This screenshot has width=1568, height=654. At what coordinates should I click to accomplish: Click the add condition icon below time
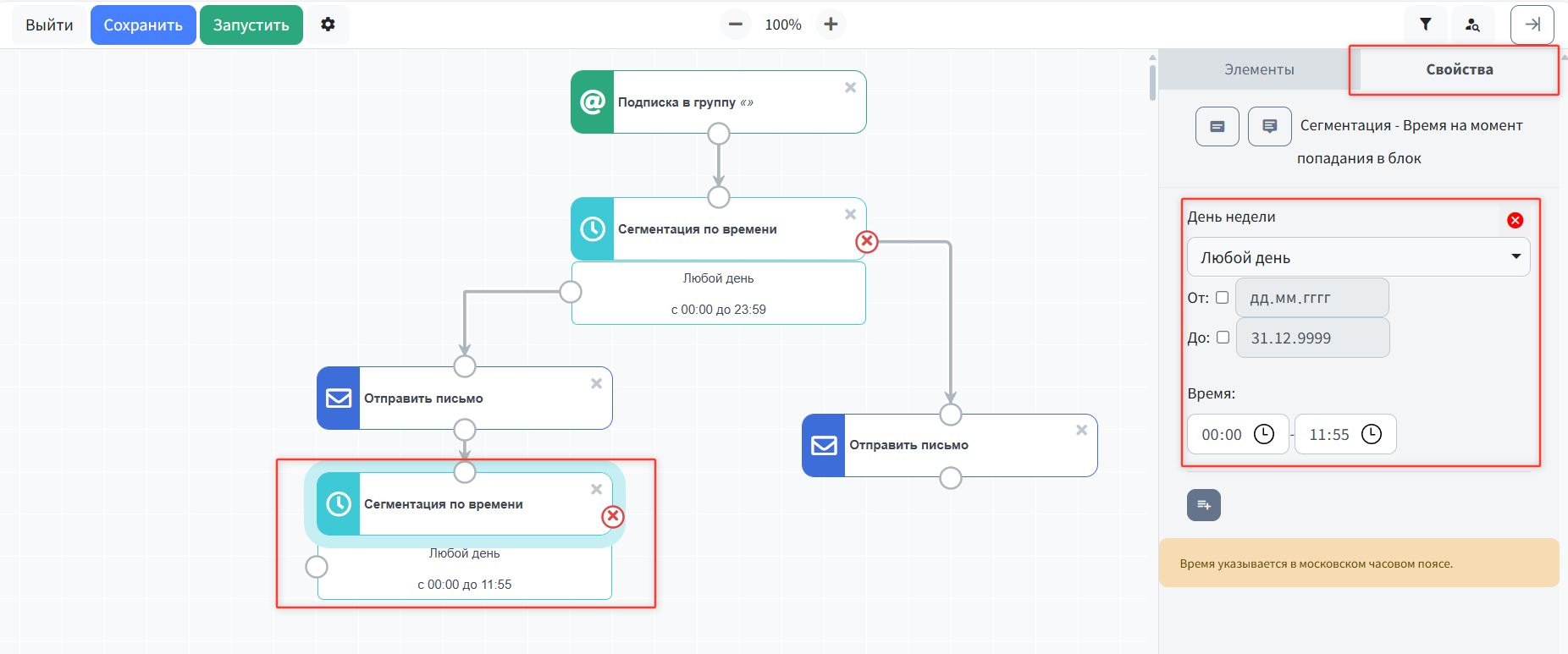tap(1203, 505)
